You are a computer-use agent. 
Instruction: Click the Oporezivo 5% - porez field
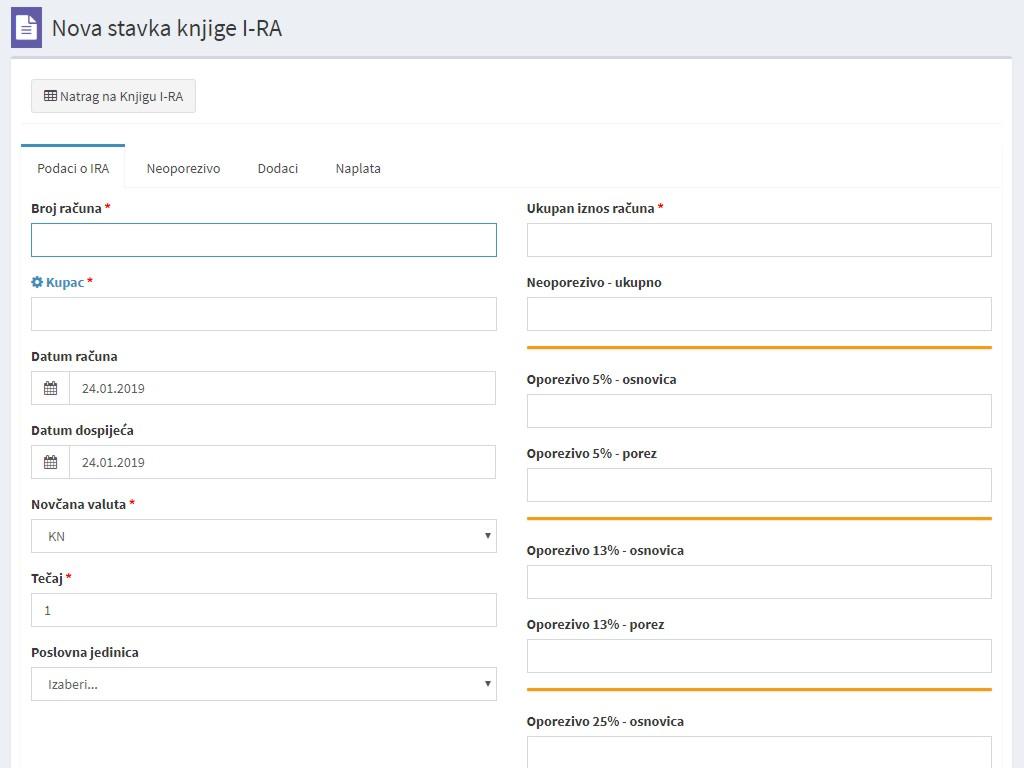pyautogui.click(x=759, y=485)
